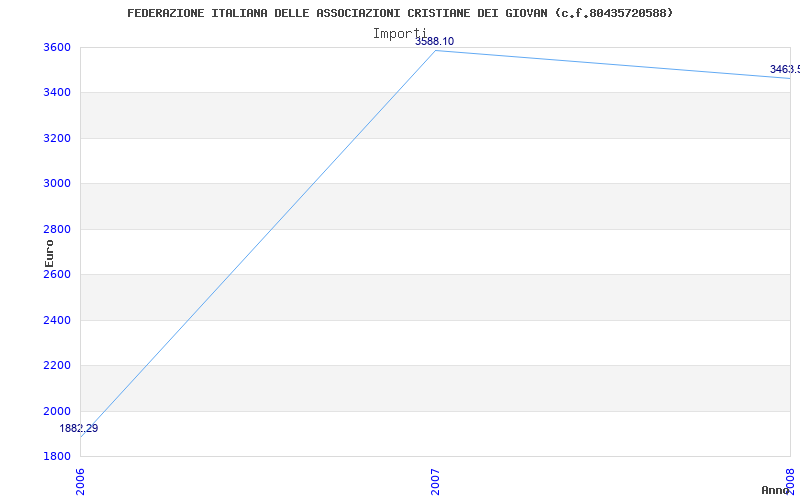Click the 2006 x-axis label
Image resolution: width=800 pixels, height=500 pixels.
pyautogui.click(x=81, y=482)
